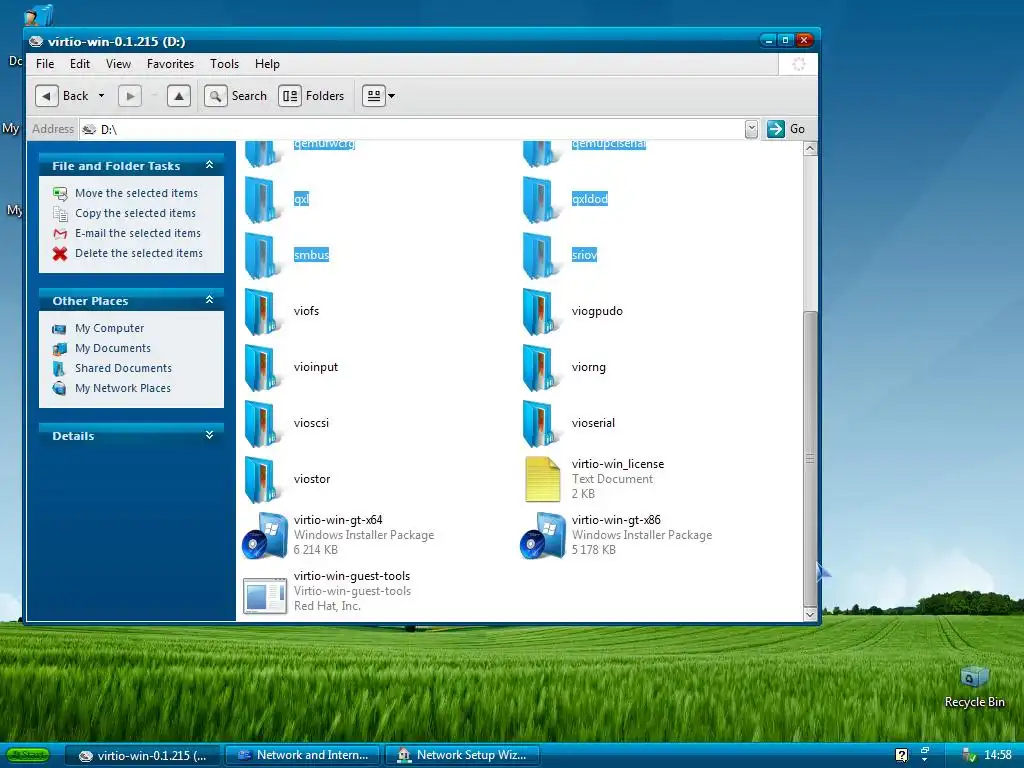Click the Views toolbar icon
Viewport: 1024px width, 768px height.
click(x=374, y=96)
